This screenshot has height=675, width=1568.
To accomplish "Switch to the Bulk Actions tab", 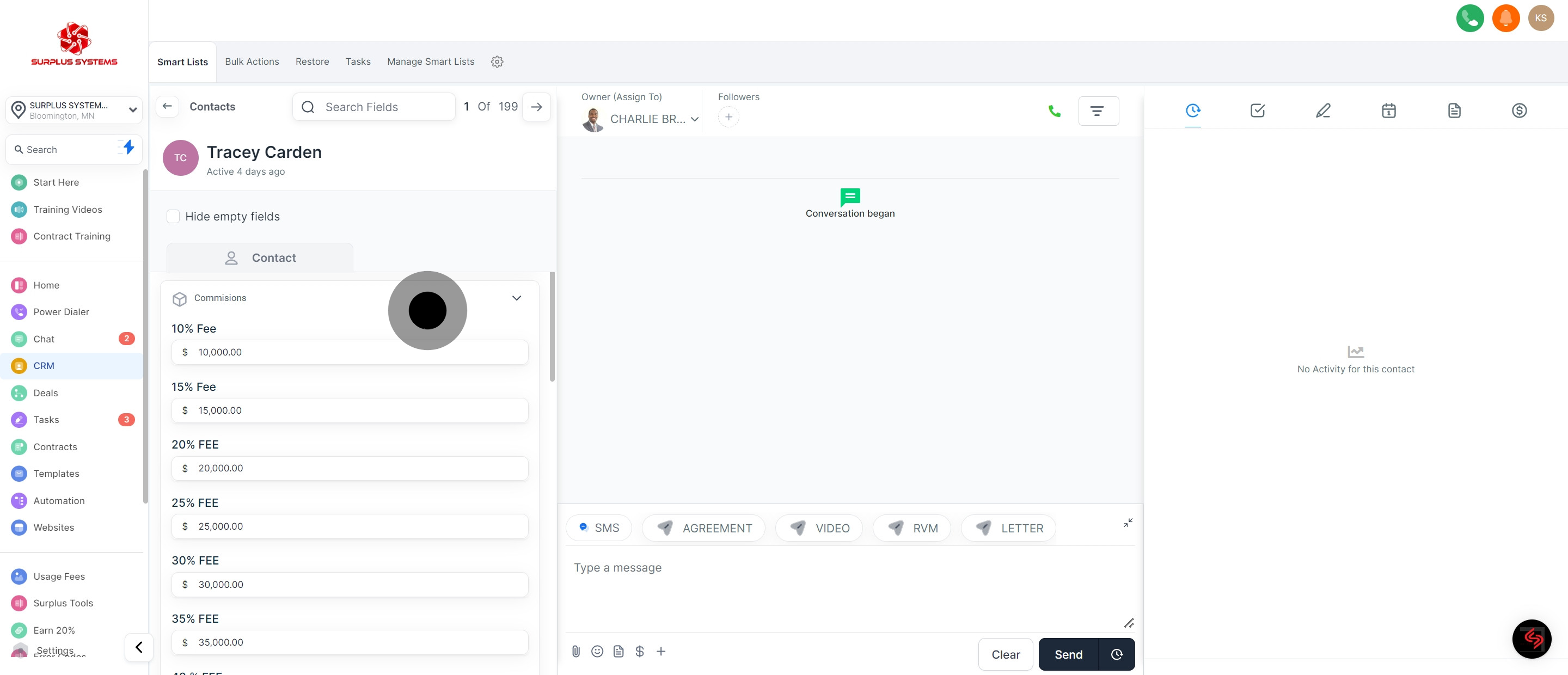I will [x=252, y=62].
